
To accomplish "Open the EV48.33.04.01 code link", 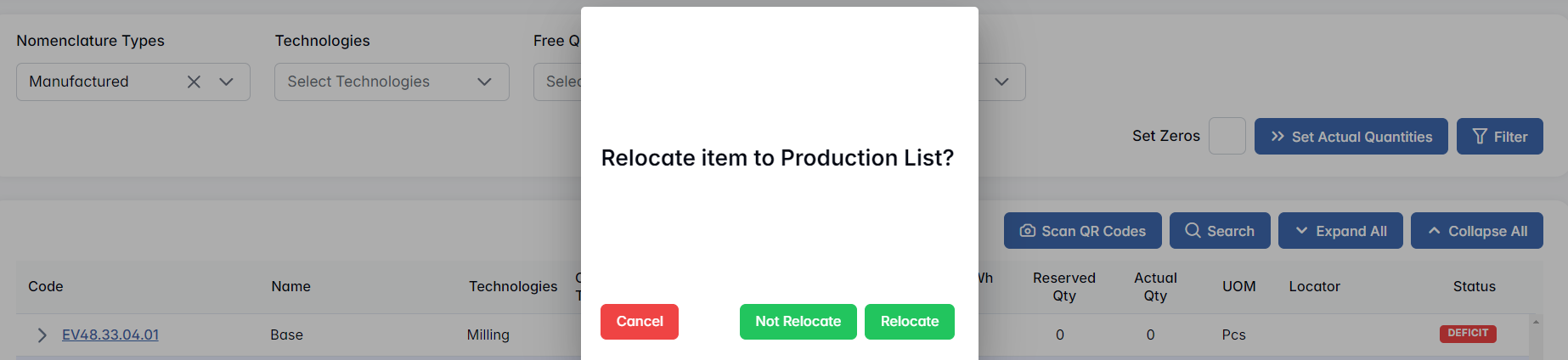I will tap(110, 335).
